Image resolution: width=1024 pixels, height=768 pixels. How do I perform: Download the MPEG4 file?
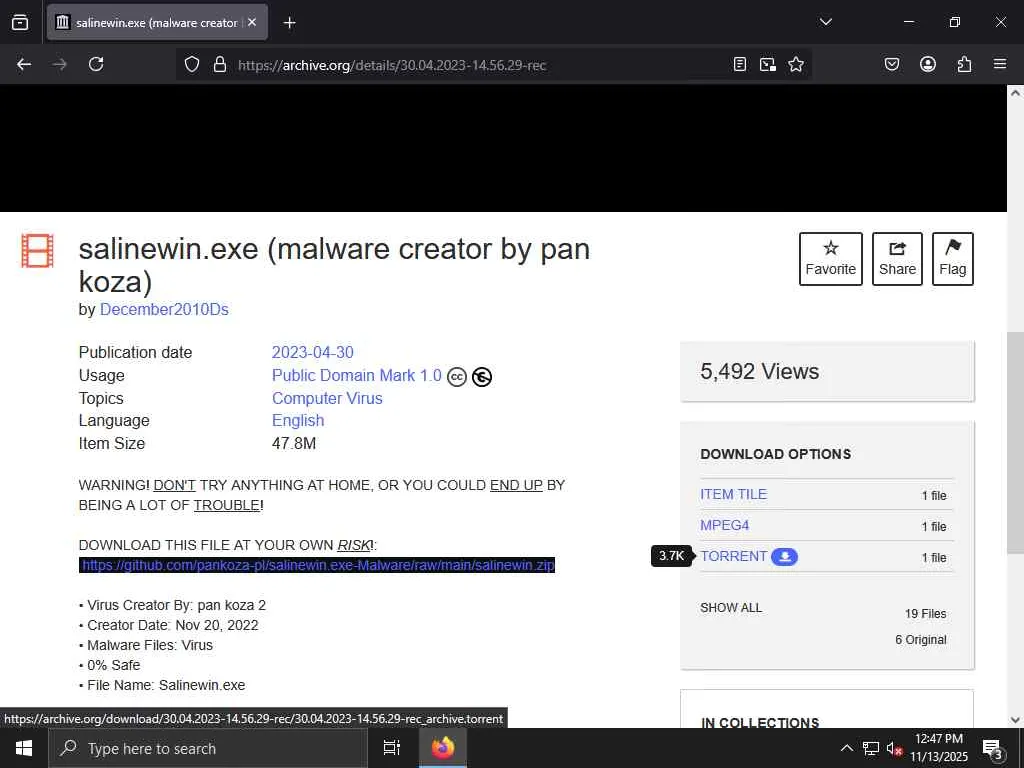click(724, 525)
